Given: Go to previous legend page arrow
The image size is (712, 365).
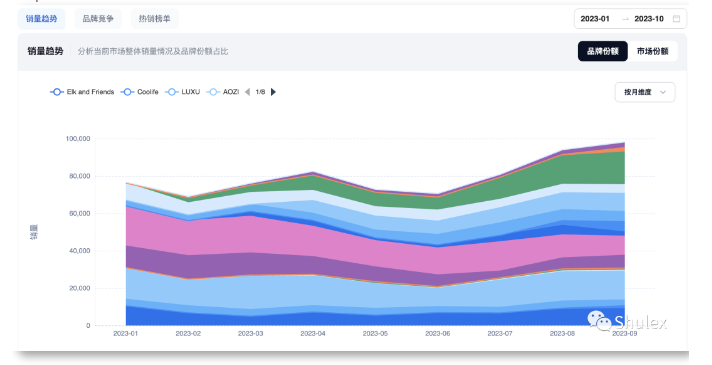Looking at the screenshot, I should pyautogui.click(x=247, y=92).
